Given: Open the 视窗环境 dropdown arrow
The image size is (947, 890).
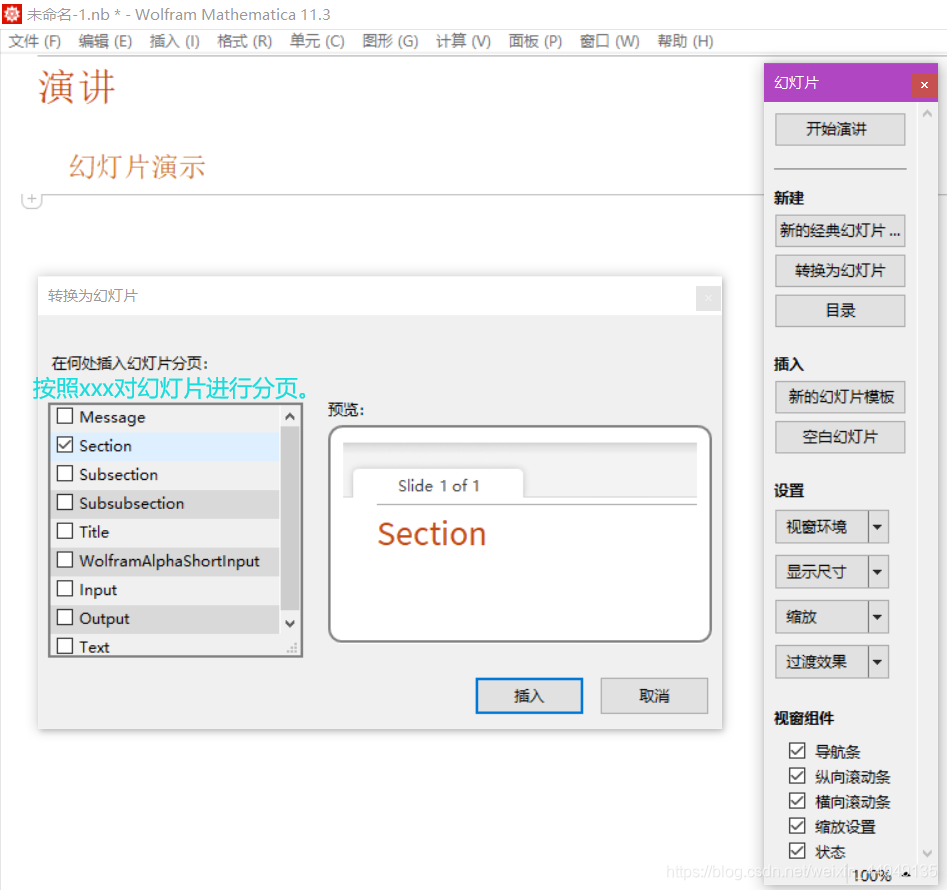Looking at the screenshot, I should (878, 527).
